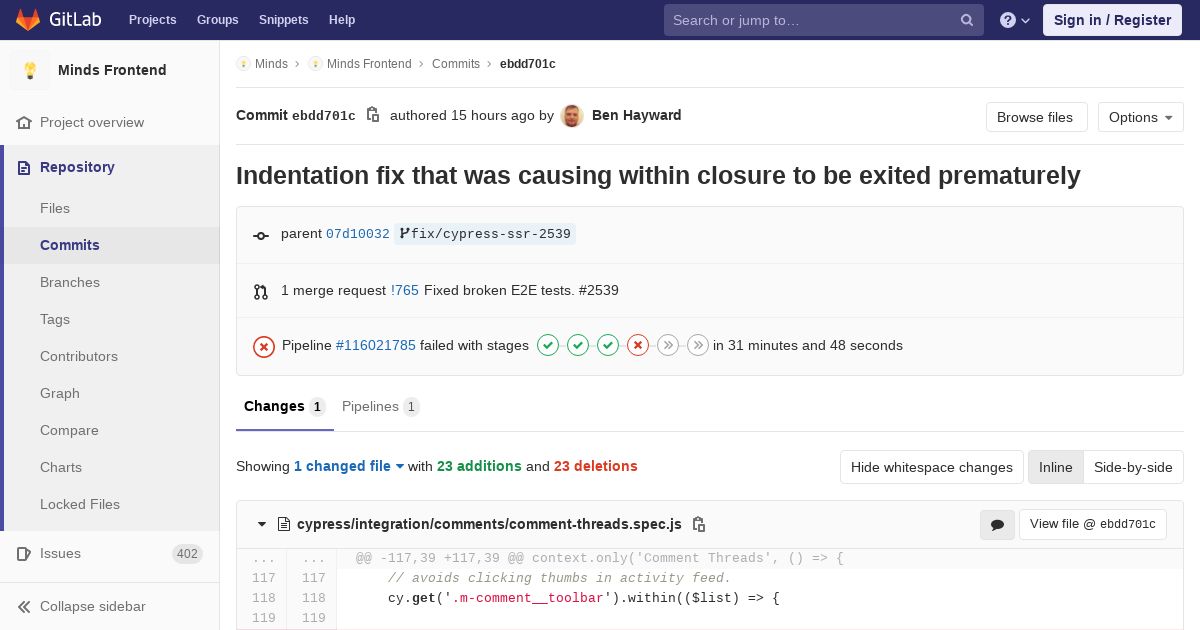
Task: Click the Collapse sidebar label
Action: [x=93, y=606]
